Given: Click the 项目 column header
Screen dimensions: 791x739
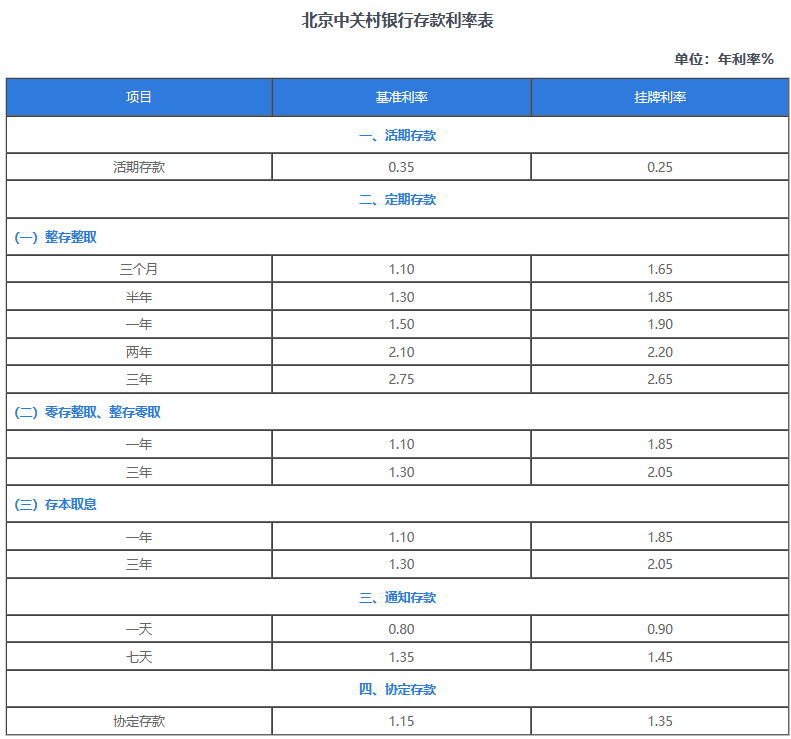Looking at the screenshot, I should (139, 97).
